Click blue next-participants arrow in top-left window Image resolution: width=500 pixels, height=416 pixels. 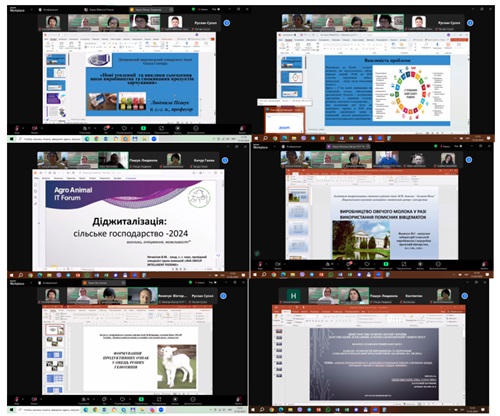tap(227, 23)
